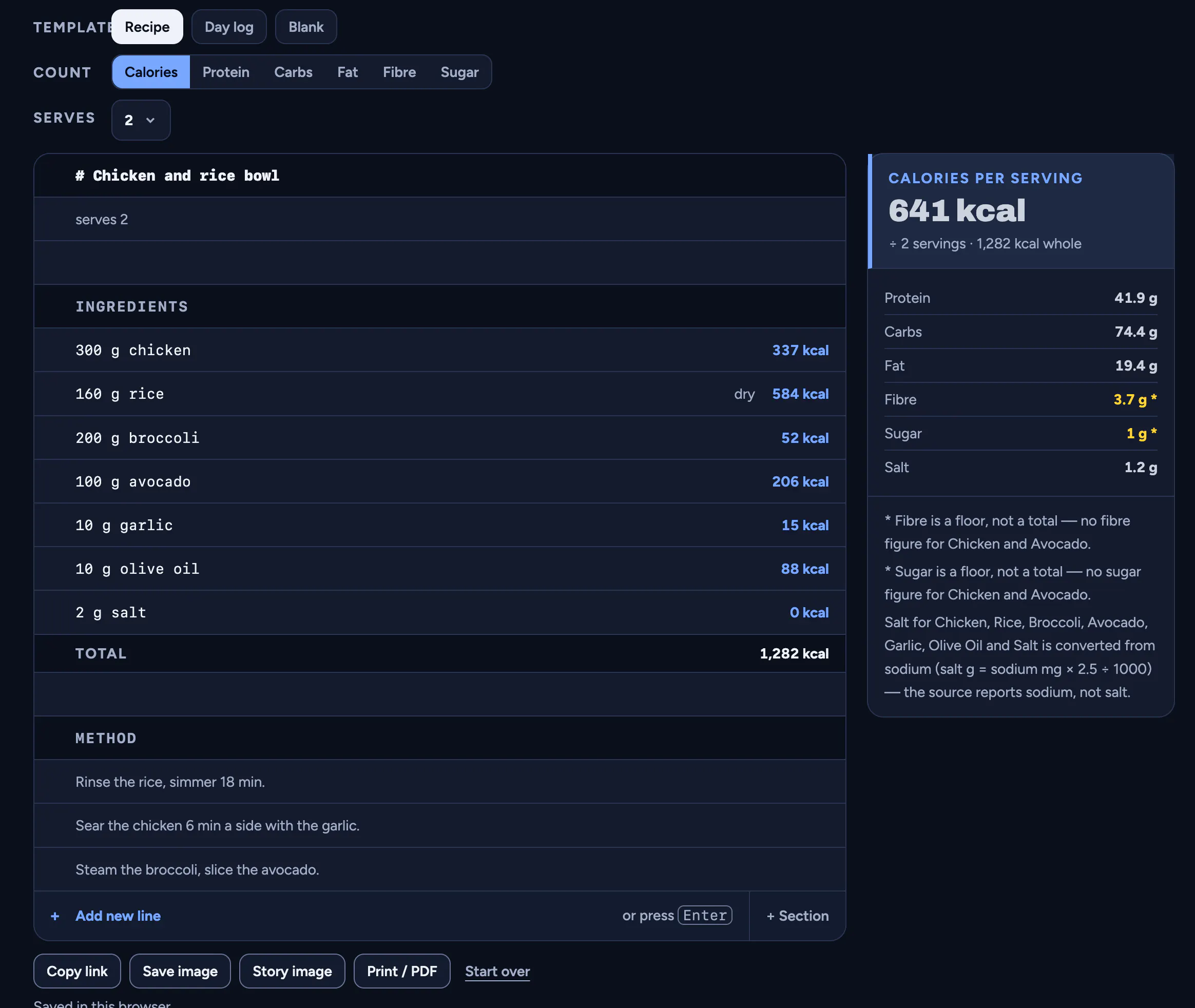Click the 0 kcal value for salt
This screenshot has width=1195, height=1008.
tap(809, 613)
